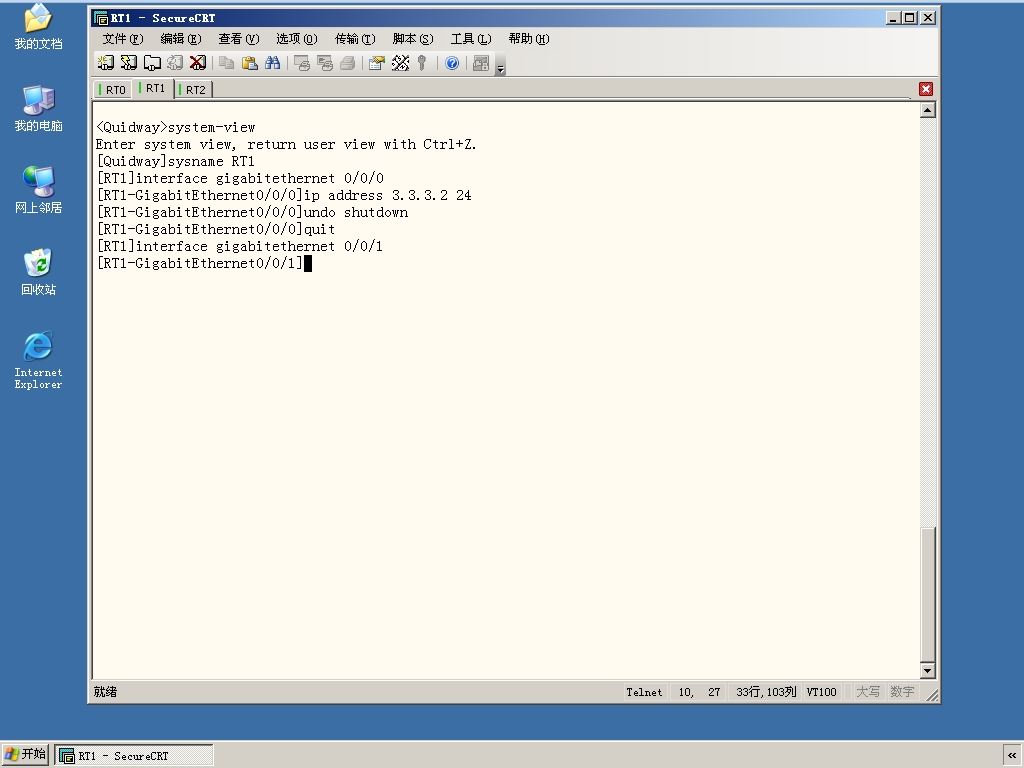Screen dimensions: 1024x768
Task: Click the 33行,103列 status entry
Action: pyautogui.click(x=766, y=692)
